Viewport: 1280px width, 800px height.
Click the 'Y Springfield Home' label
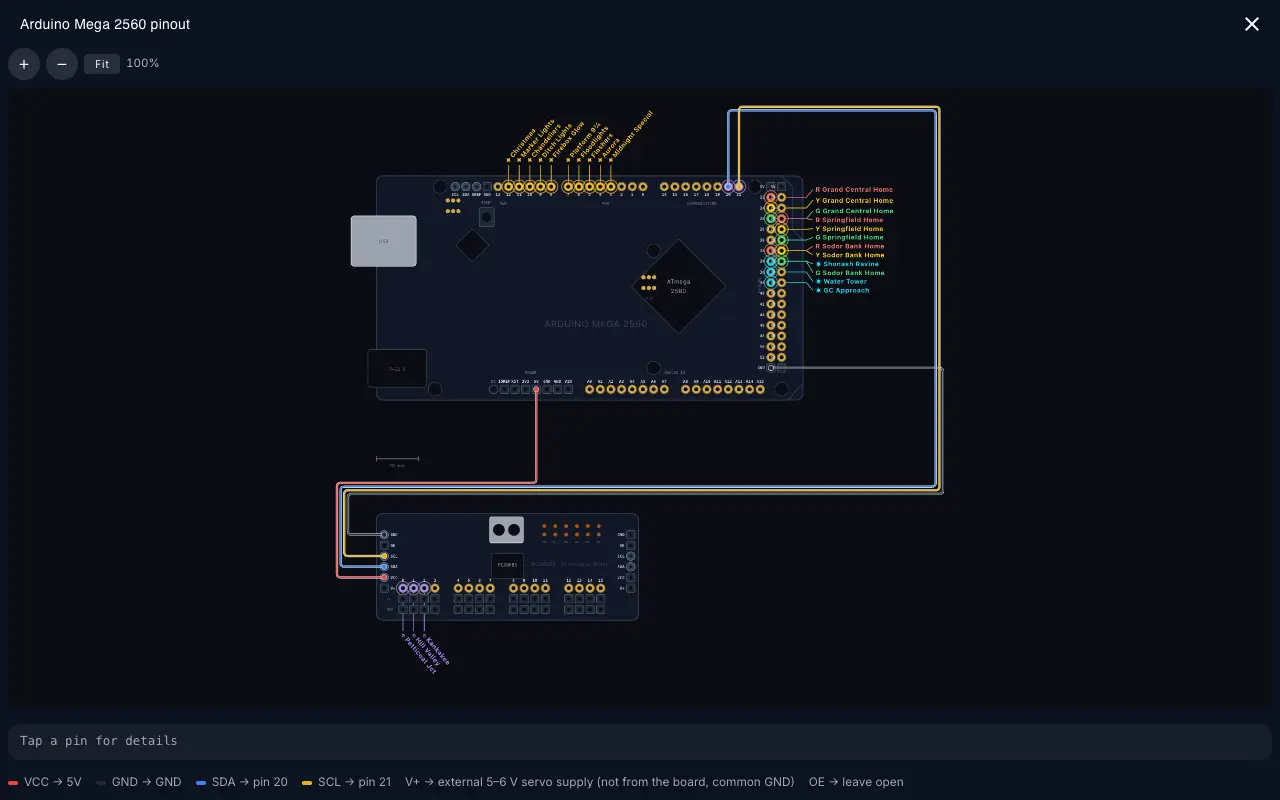[849, 229]
